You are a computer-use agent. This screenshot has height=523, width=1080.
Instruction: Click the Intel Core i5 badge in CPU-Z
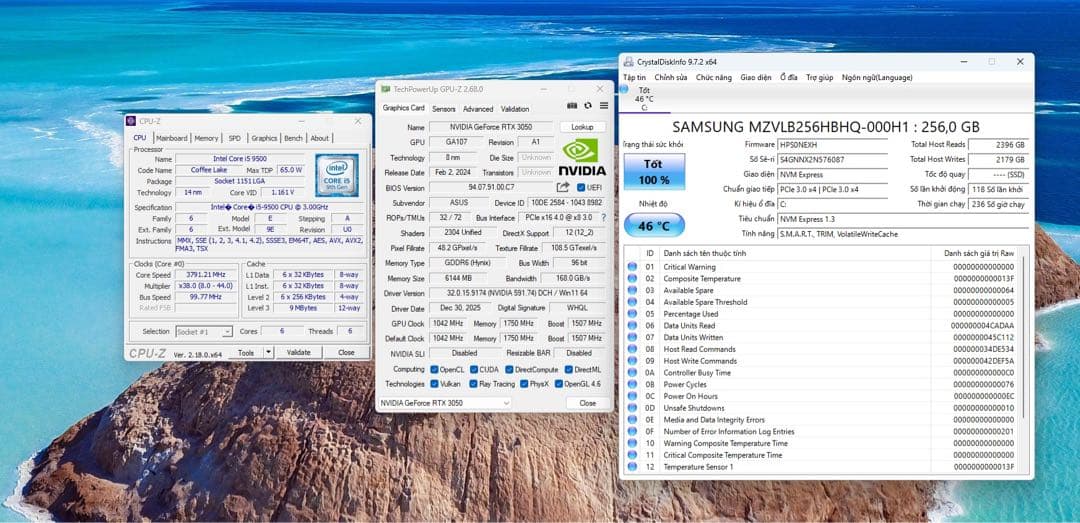(337, 175)
